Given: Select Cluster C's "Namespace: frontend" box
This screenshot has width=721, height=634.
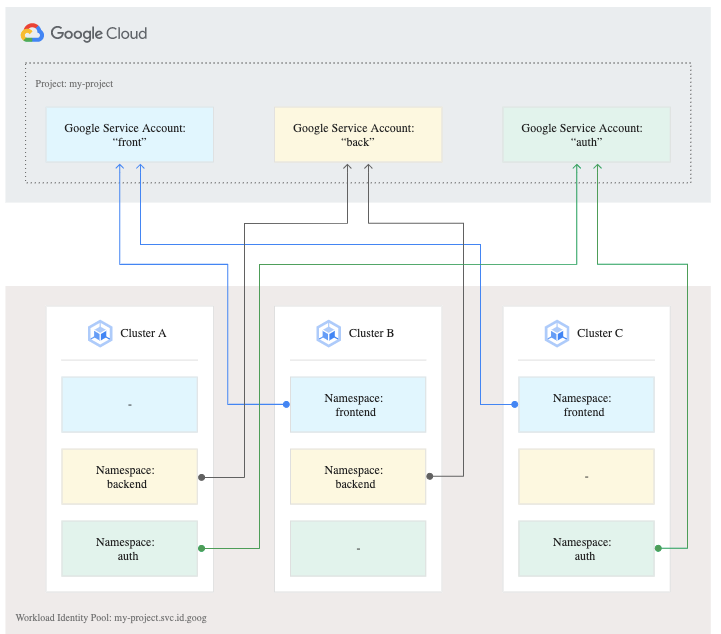Looking at the screenshot, I should pos(586,405).
